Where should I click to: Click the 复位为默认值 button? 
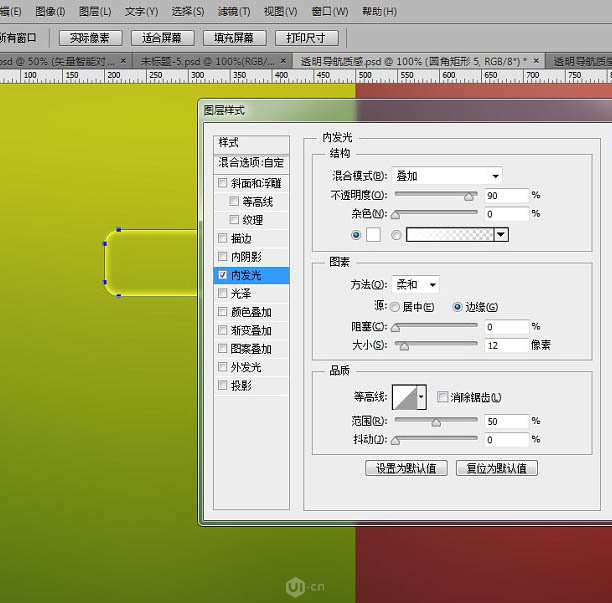tap(497, 468)
